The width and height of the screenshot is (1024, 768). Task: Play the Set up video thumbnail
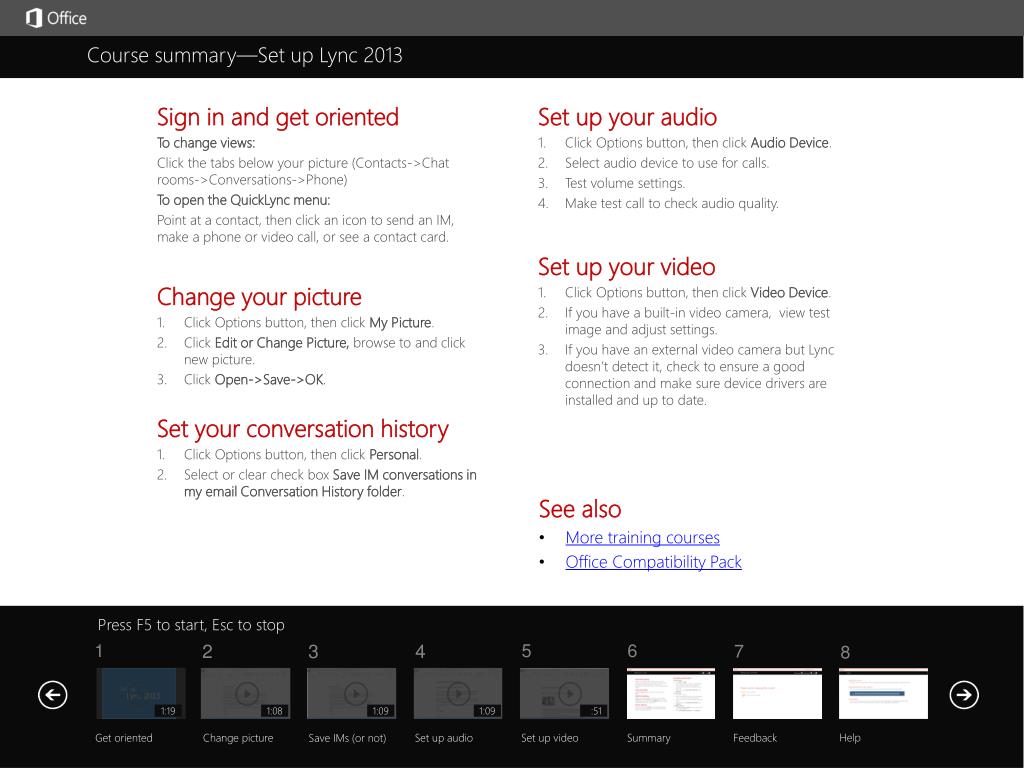[x=564, y=693]
